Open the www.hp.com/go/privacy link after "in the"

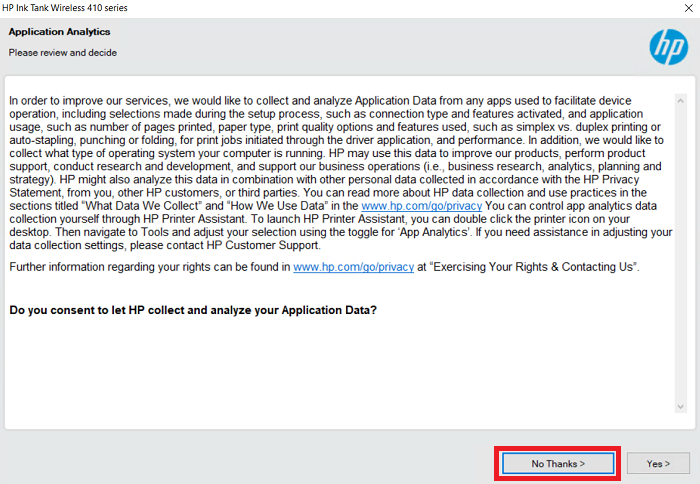(421, 206)
